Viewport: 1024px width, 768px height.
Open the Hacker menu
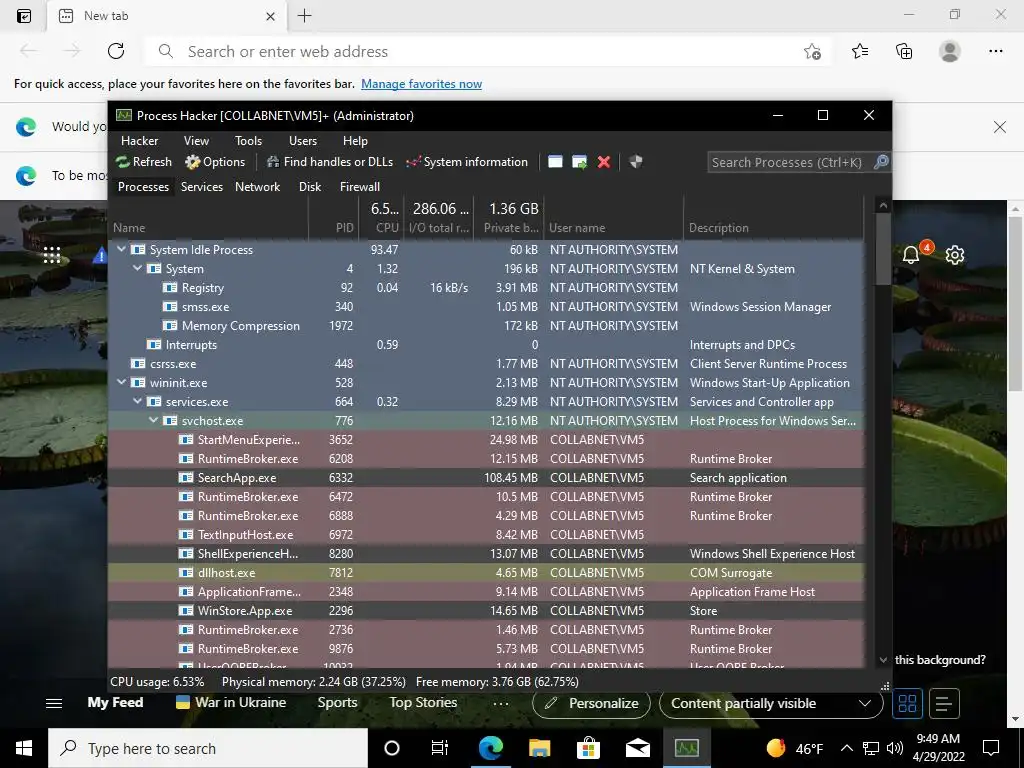[140, 140]
